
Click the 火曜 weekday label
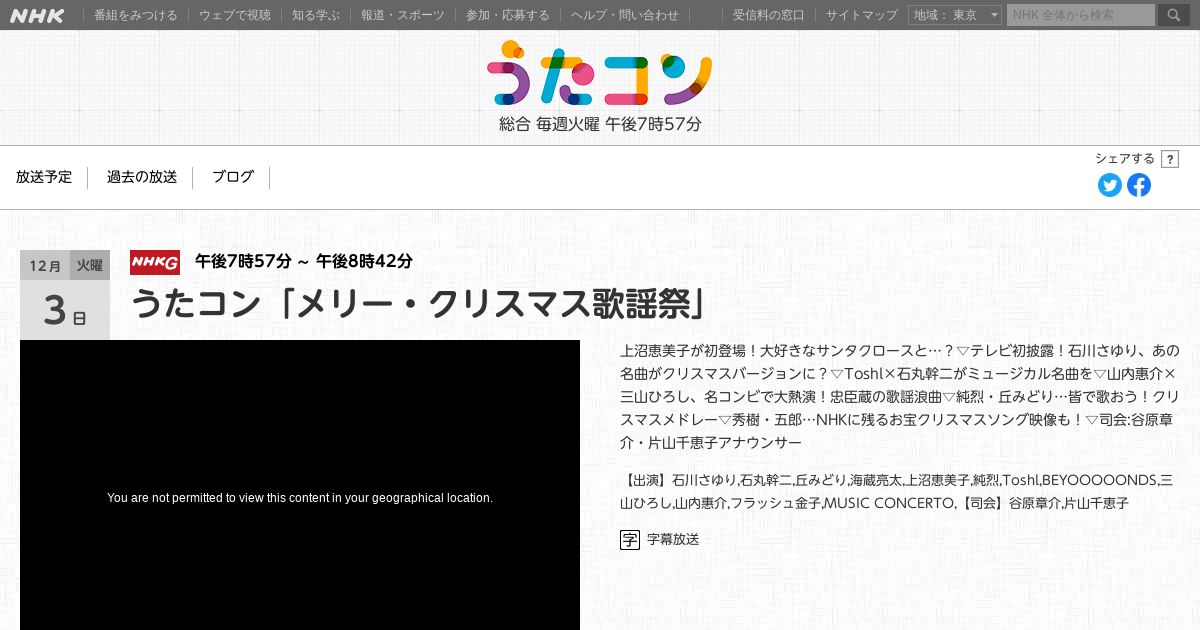click(90, 265)
